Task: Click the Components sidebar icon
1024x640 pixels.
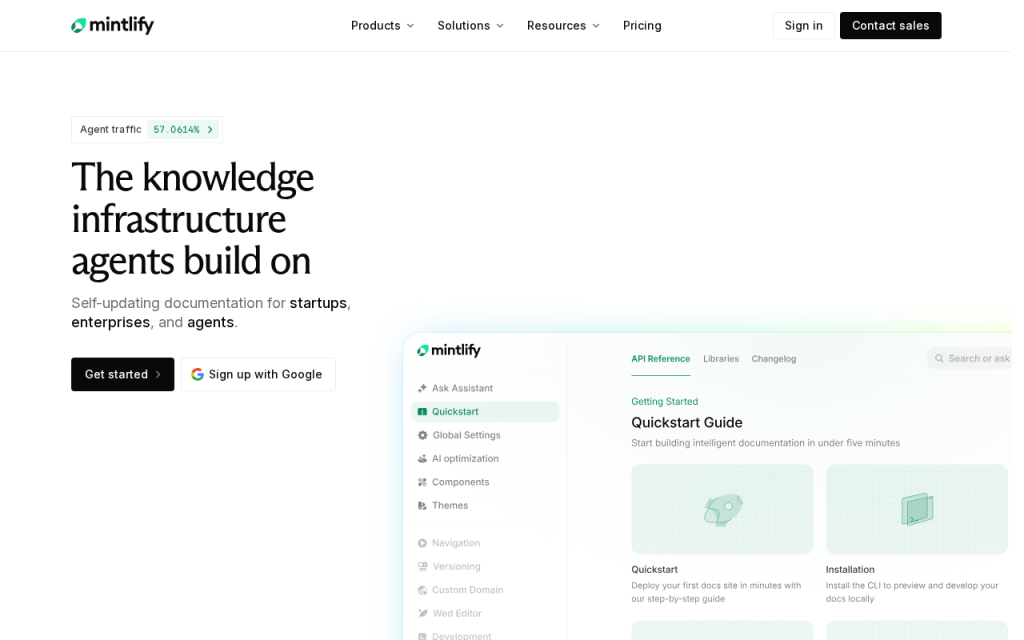Action: [422, 482]
